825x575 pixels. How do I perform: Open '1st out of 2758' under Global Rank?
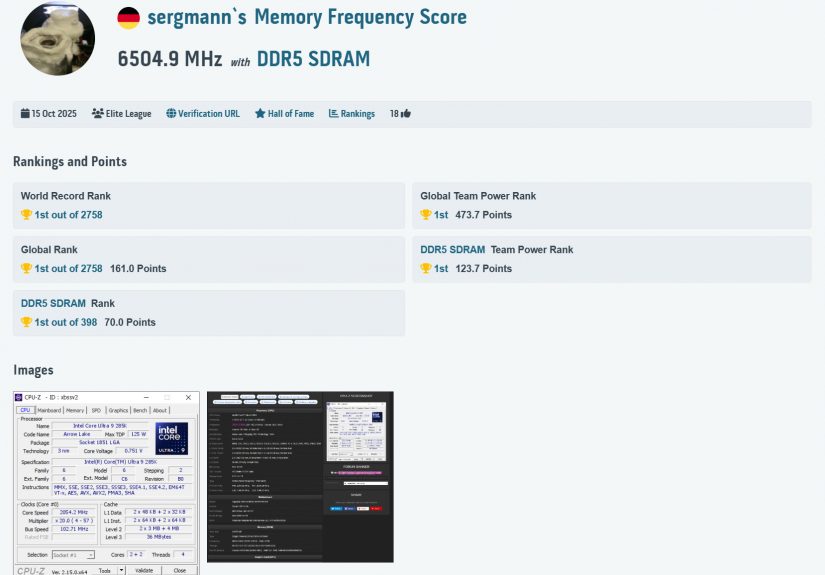68,269
